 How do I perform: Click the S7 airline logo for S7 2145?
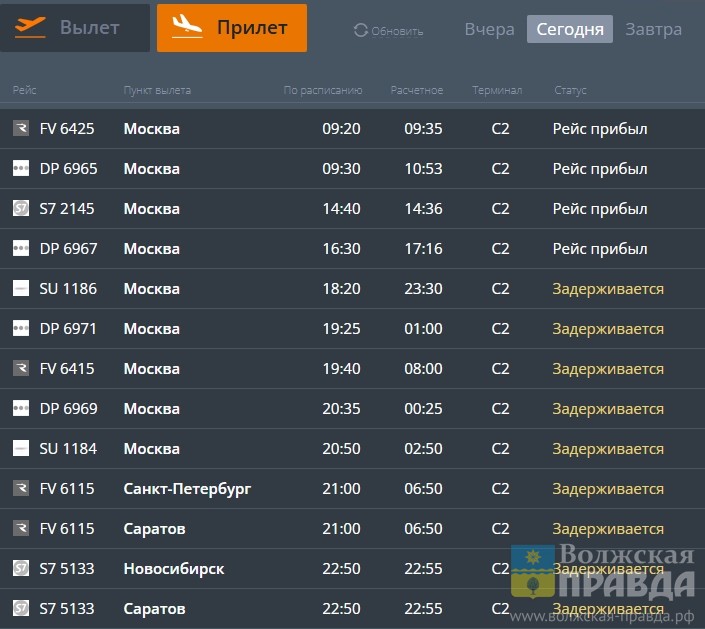[x=21, y=209]
